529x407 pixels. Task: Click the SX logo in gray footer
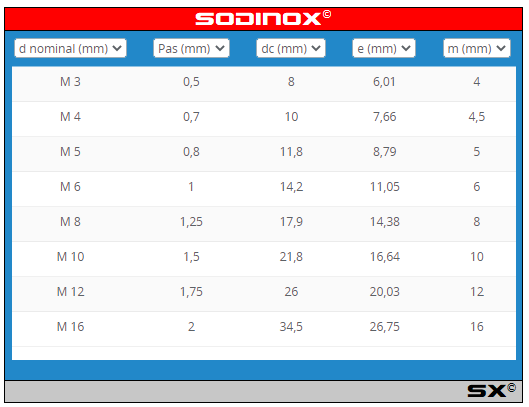pos(491,391)
